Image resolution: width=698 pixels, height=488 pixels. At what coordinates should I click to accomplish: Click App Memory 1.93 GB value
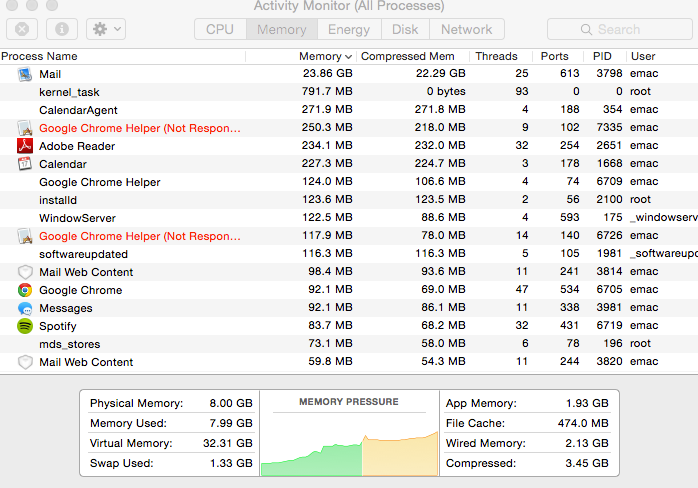point(587,403)
